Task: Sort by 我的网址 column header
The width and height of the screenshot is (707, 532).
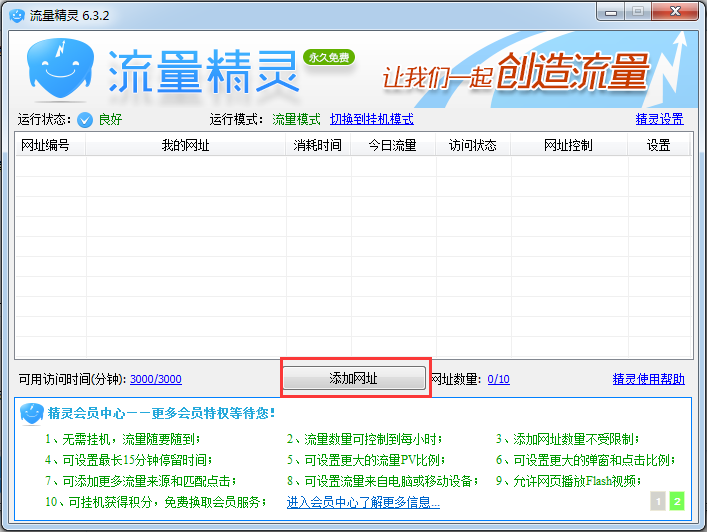Action: (x=185, y=145)
